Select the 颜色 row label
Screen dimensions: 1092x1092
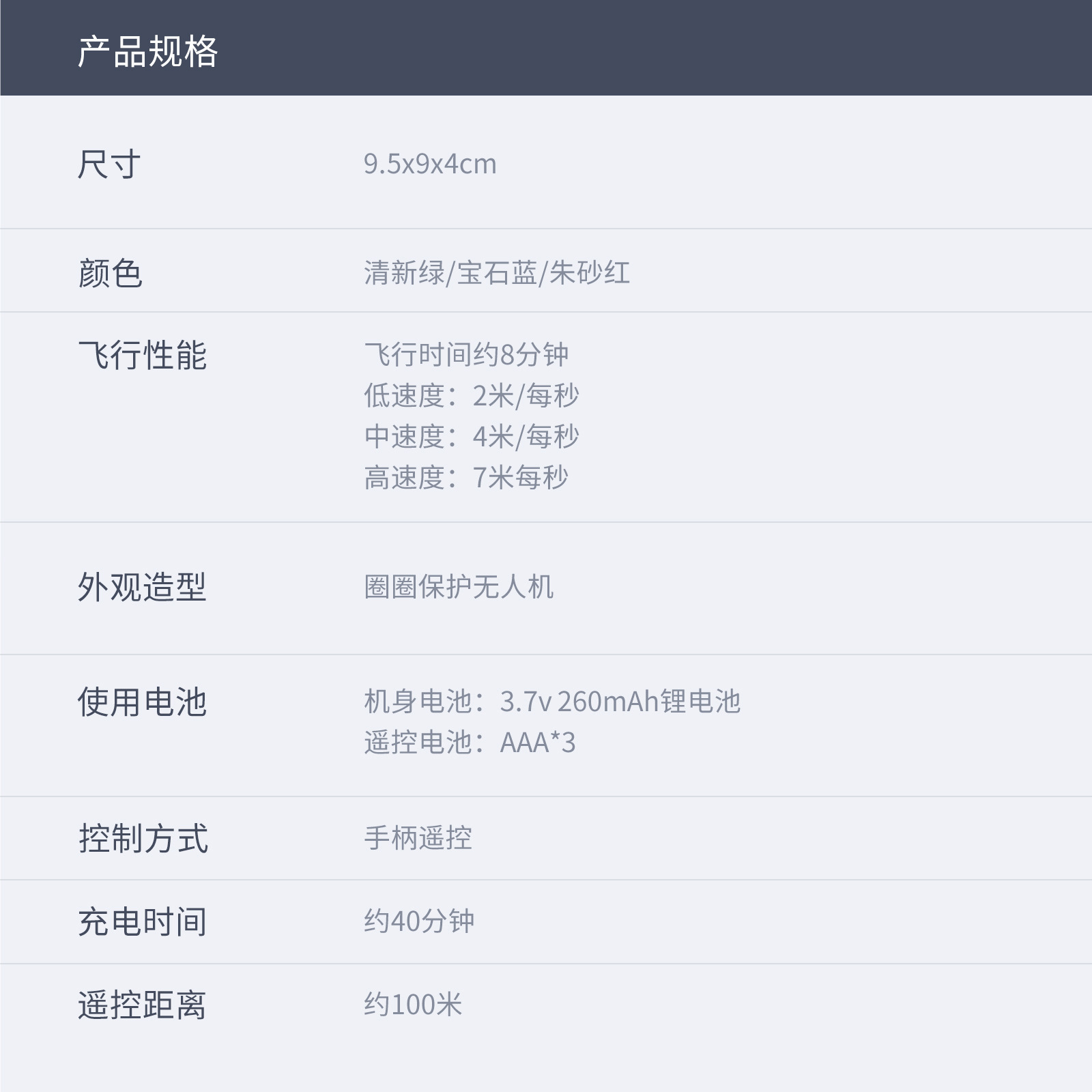coord(110,273)
